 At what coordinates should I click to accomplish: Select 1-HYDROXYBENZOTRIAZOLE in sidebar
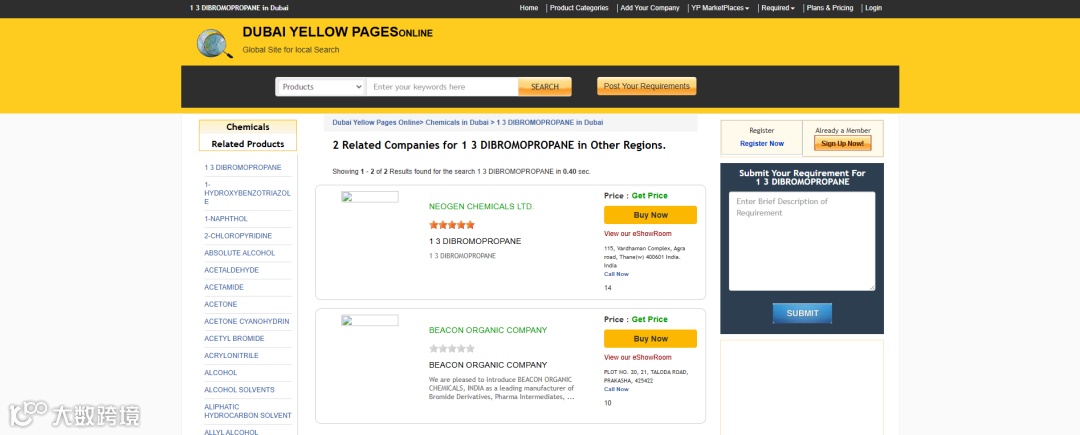pyautogui.click(x=247, y=193)
